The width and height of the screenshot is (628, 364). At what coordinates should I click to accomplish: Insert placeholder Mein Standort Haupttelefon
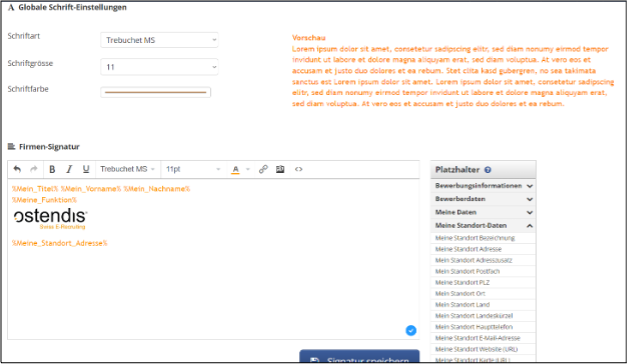pos(483,327)
